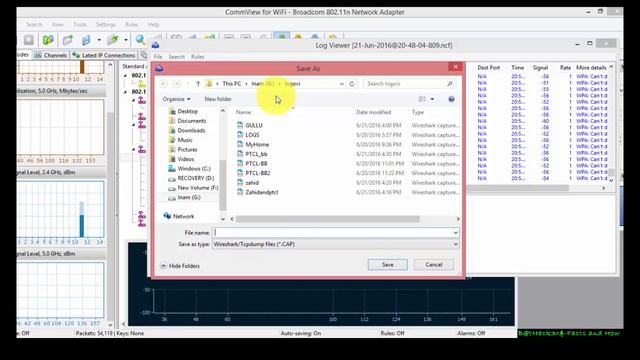Select Network in navigation pane
Screen dimensions: 640x360
pos(183,216)
